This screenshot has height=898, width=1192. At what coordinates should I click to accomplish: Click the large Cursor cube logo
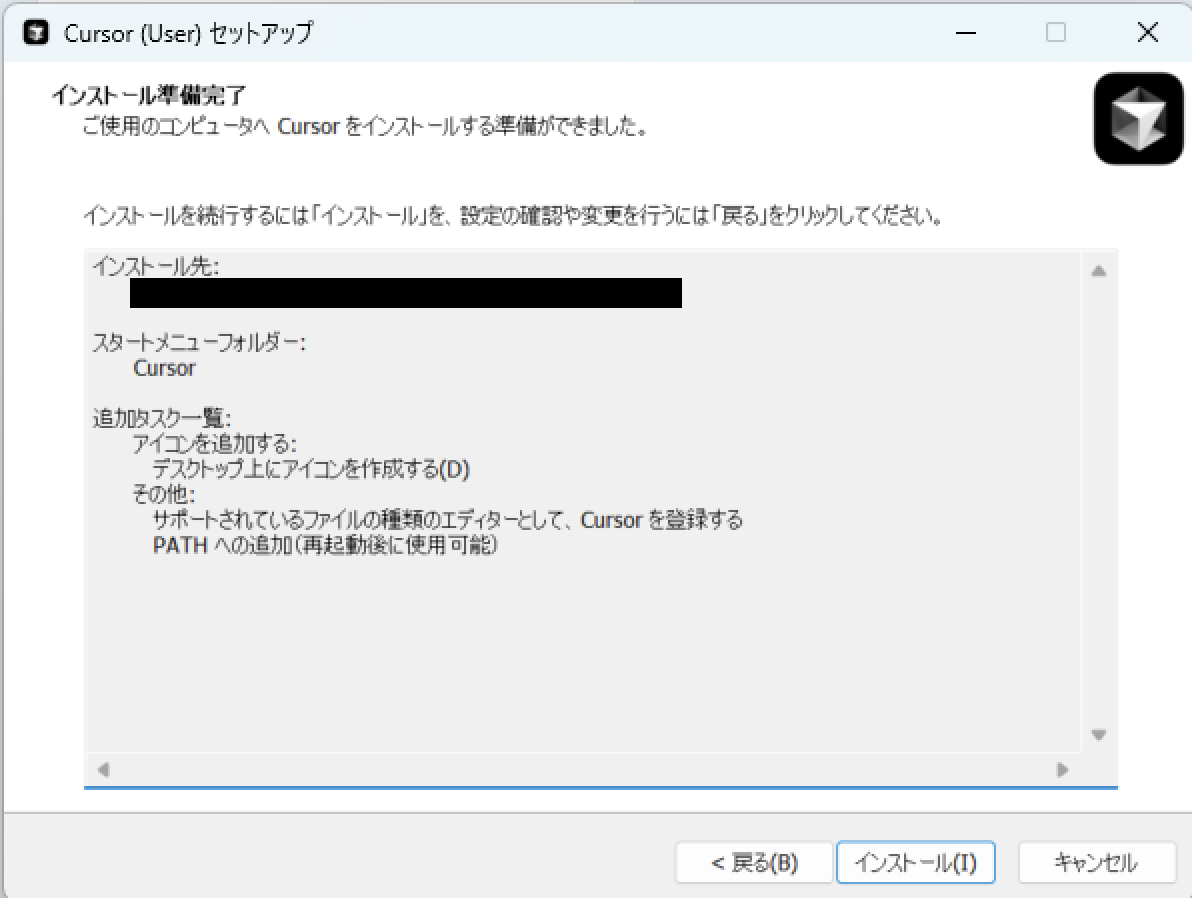point(1138,119)
